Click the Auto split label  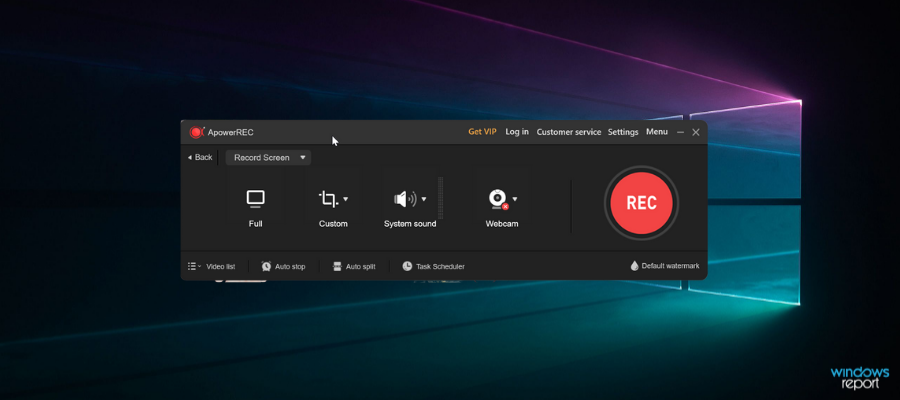click(360, 266)
